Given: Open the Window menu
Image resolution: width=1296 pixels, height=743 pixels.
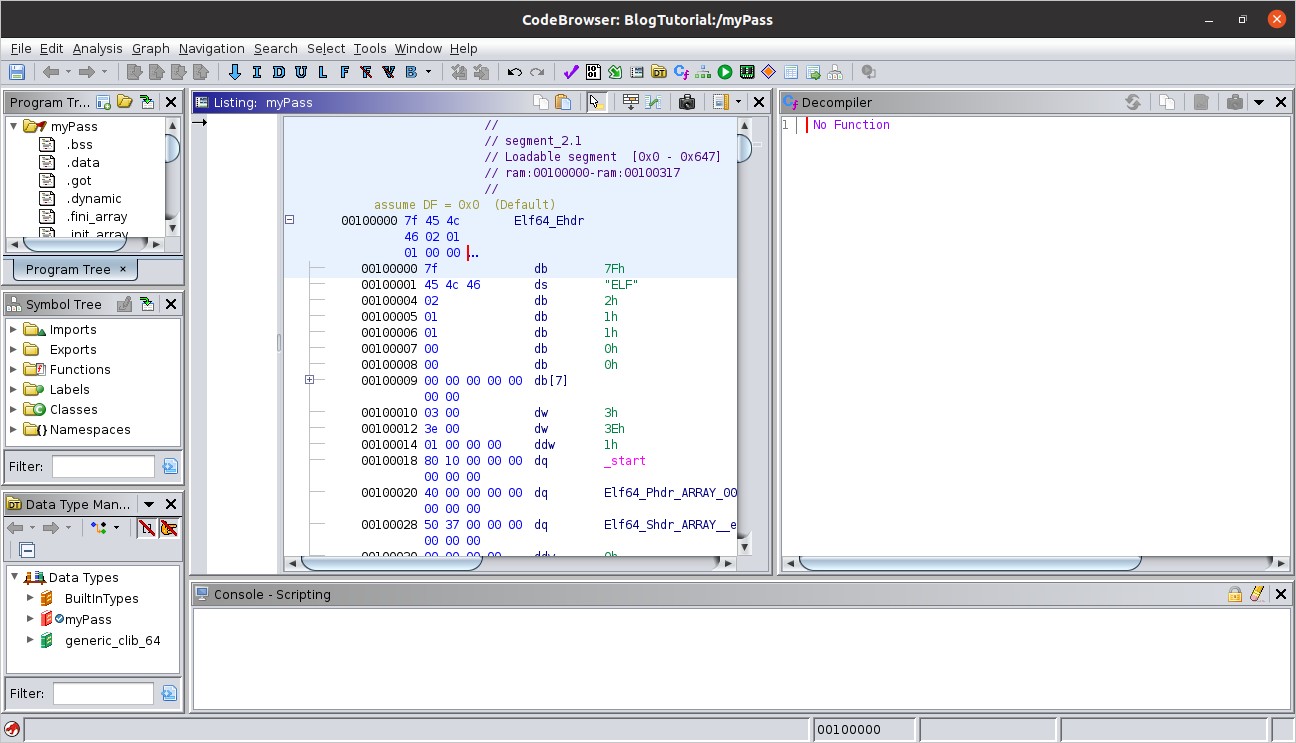Looking at the screenshot, I should coord(418,48).
